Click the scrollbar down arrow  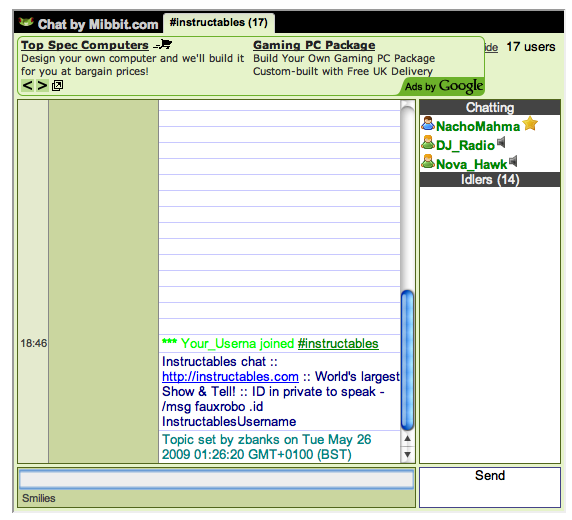point(407,455)
